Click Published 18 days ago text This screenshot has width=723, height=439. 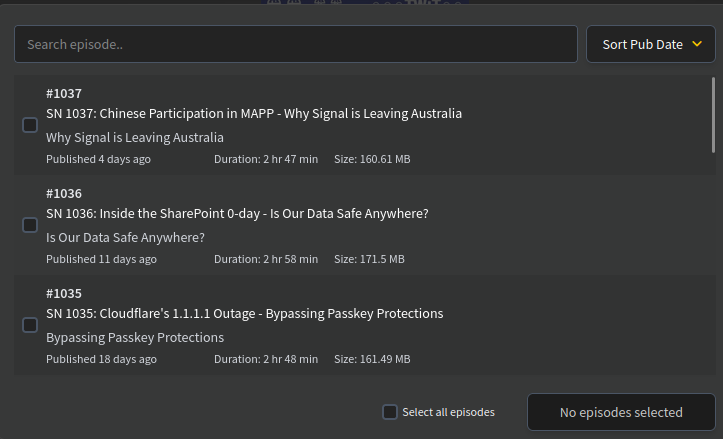click(x=101, y=359)
